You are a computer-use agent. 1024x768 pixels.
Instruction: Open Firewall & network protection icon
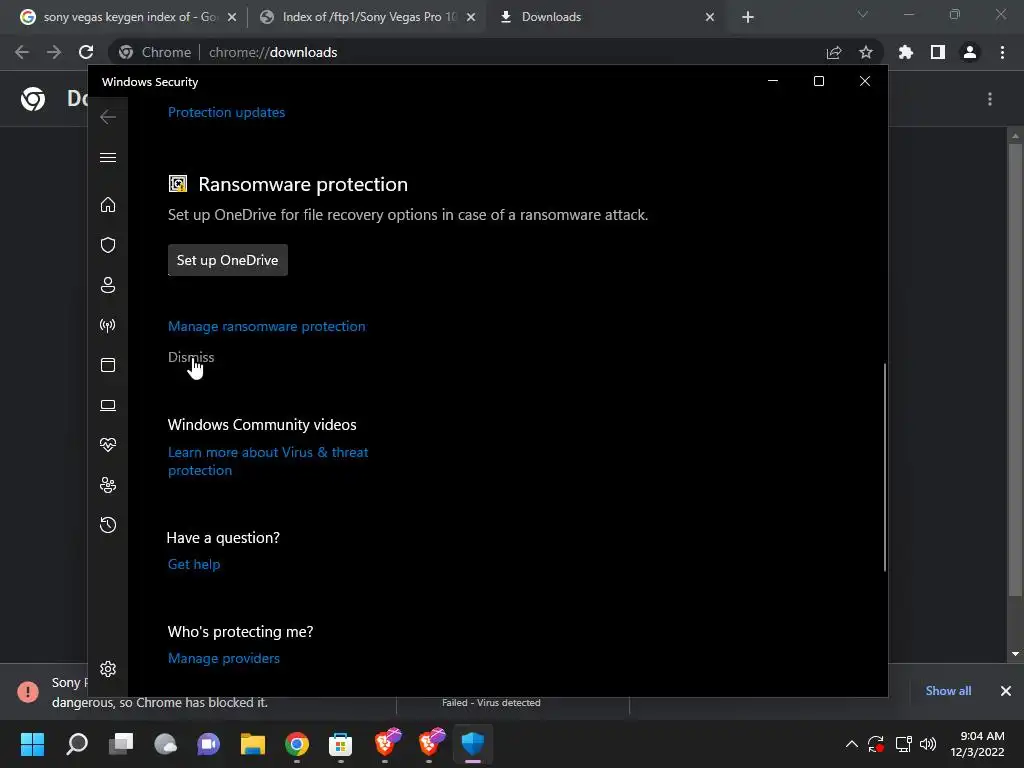[108, 325]
